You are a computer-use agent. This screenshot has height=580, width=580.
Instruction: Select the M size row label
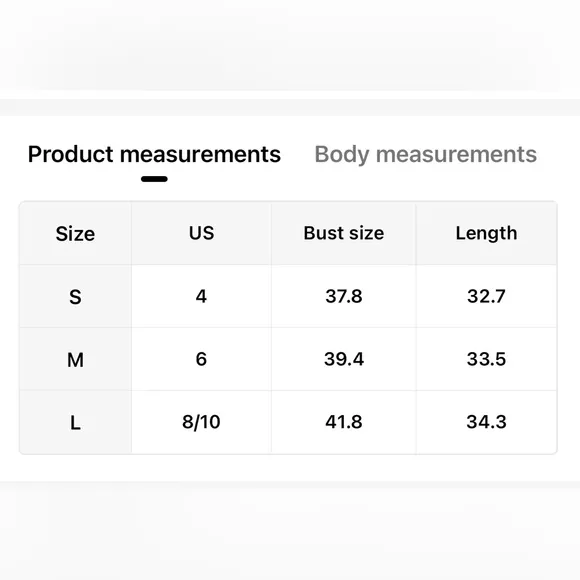coord(75,359)
